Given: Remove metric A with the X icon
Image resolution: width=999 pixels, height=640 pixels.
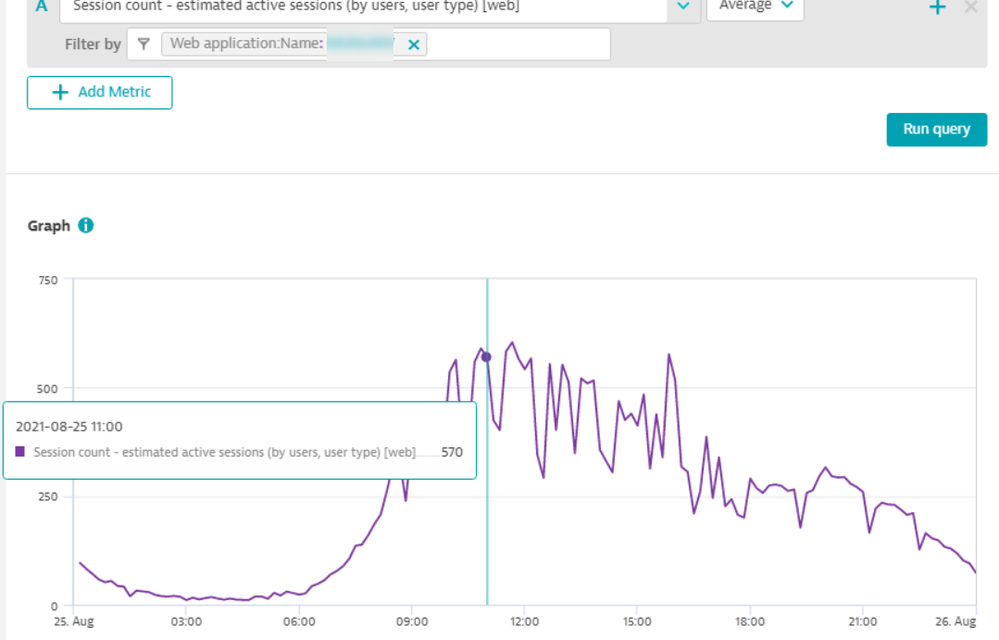Looking at the screenshot, I should pyautogui.click(x=970, y=8).
